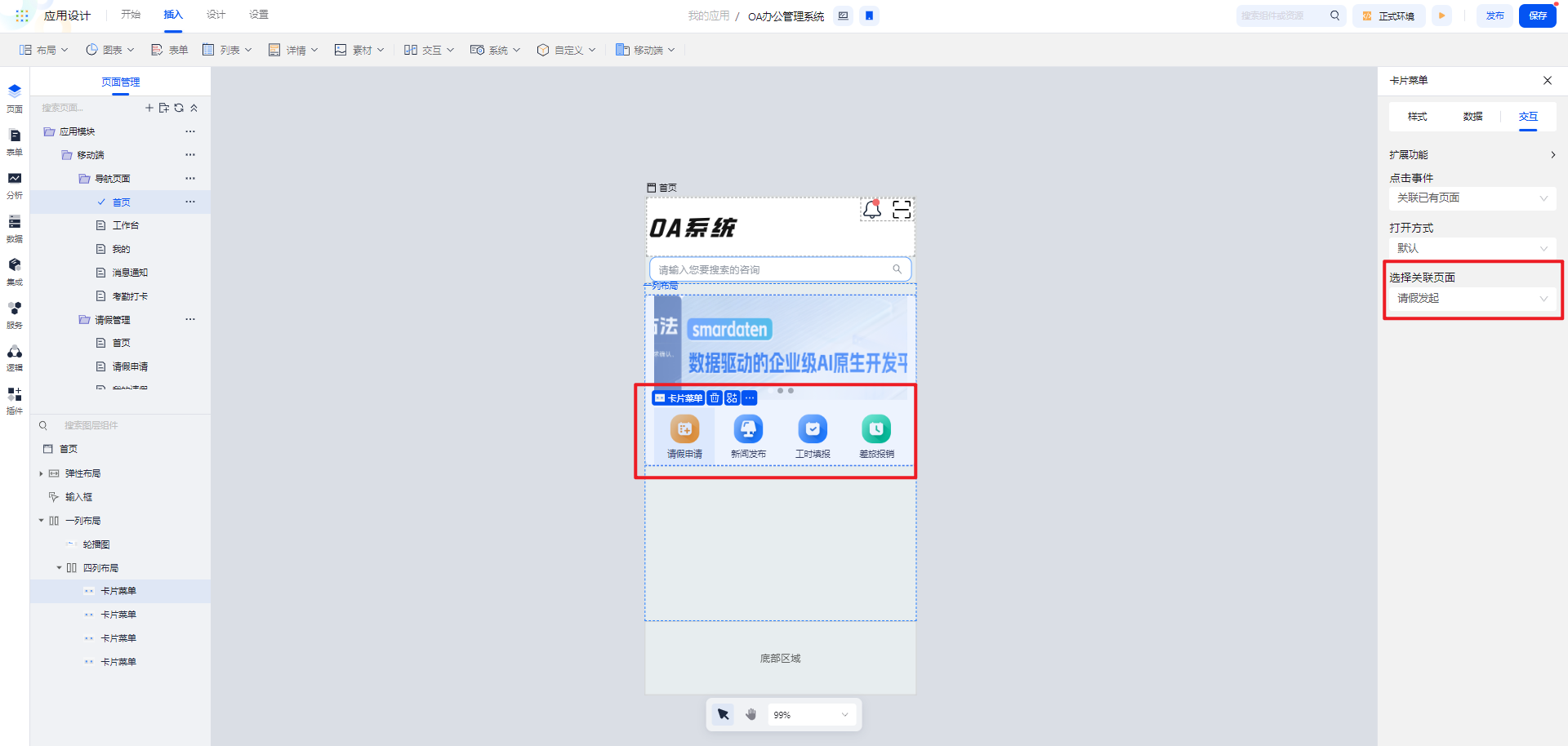Open the app grid launcher icon
Viewport: 1568px width, 746px height.
coord(22,16)
